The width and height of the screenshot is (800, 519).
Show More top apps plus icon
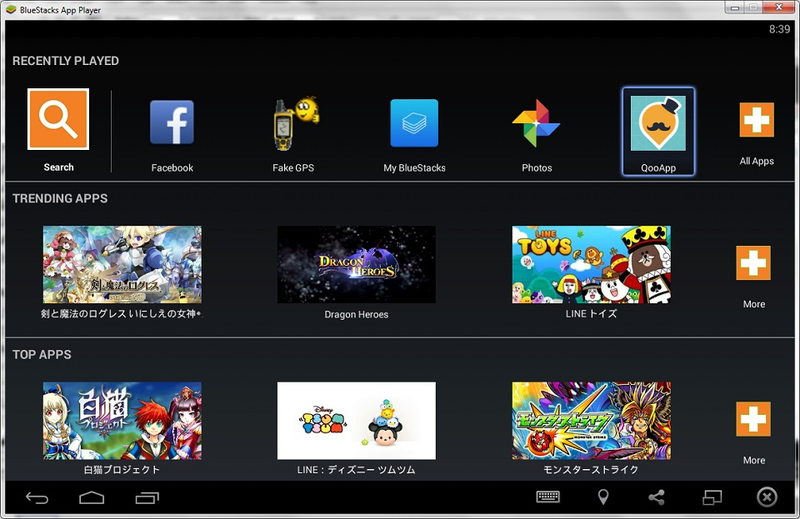click(x=754, y=419)
